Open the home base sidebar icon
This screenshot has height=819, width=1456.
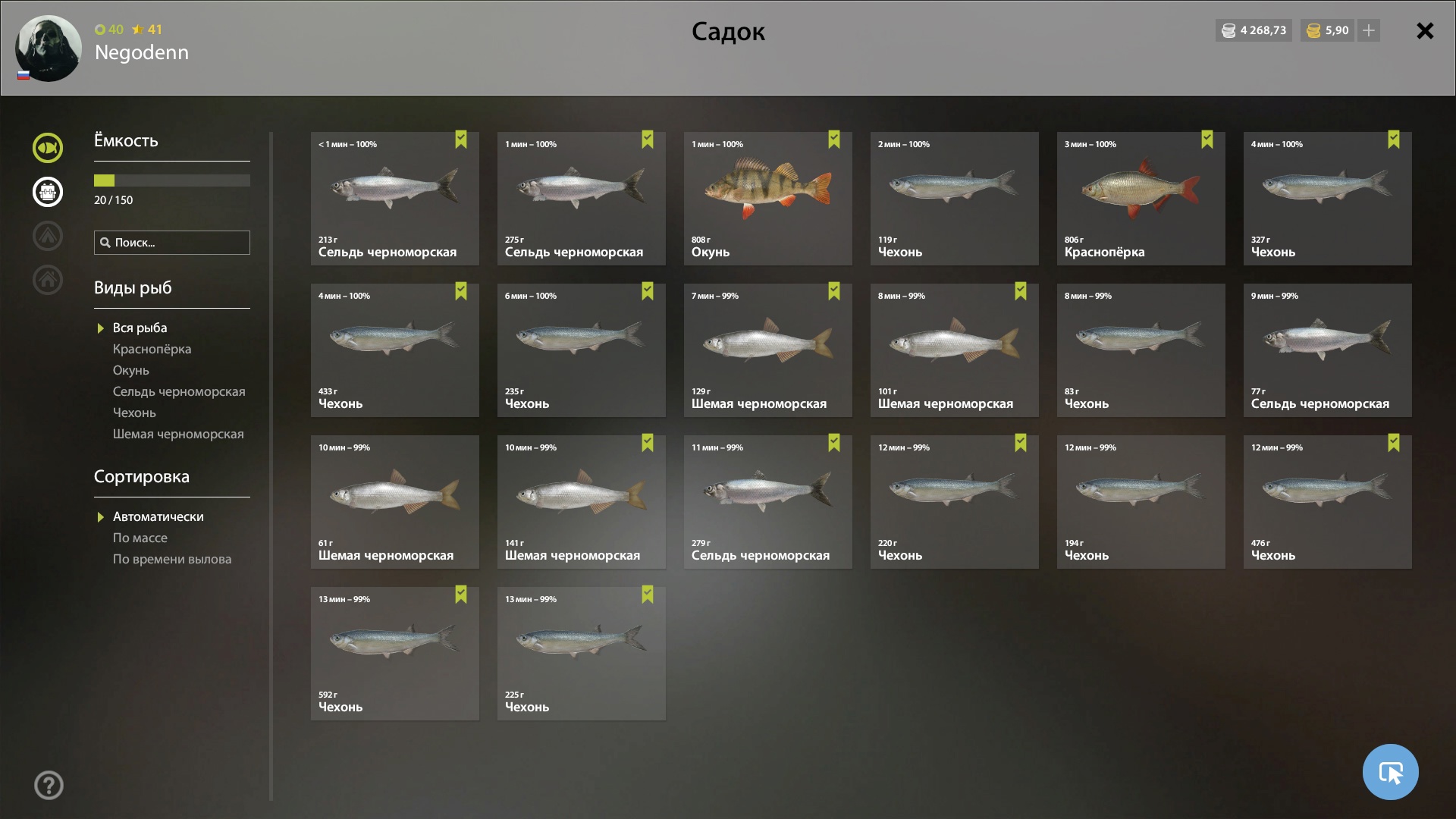pyautogui.click(x=48, y=279)
